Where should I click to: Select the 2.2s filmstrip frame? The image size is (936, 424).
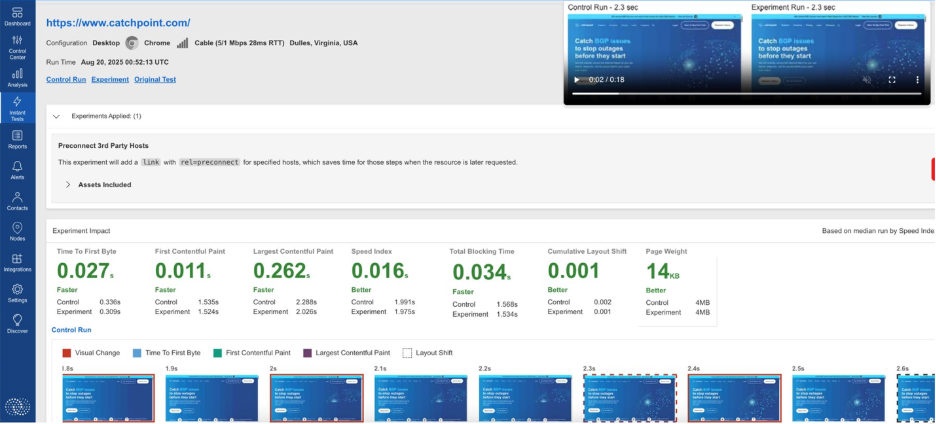(x=525, y=398)
